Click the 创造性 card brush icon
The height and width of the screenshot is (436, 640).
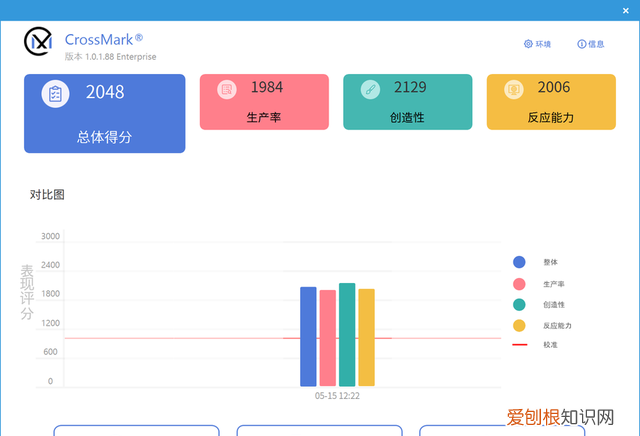[370, 89]
